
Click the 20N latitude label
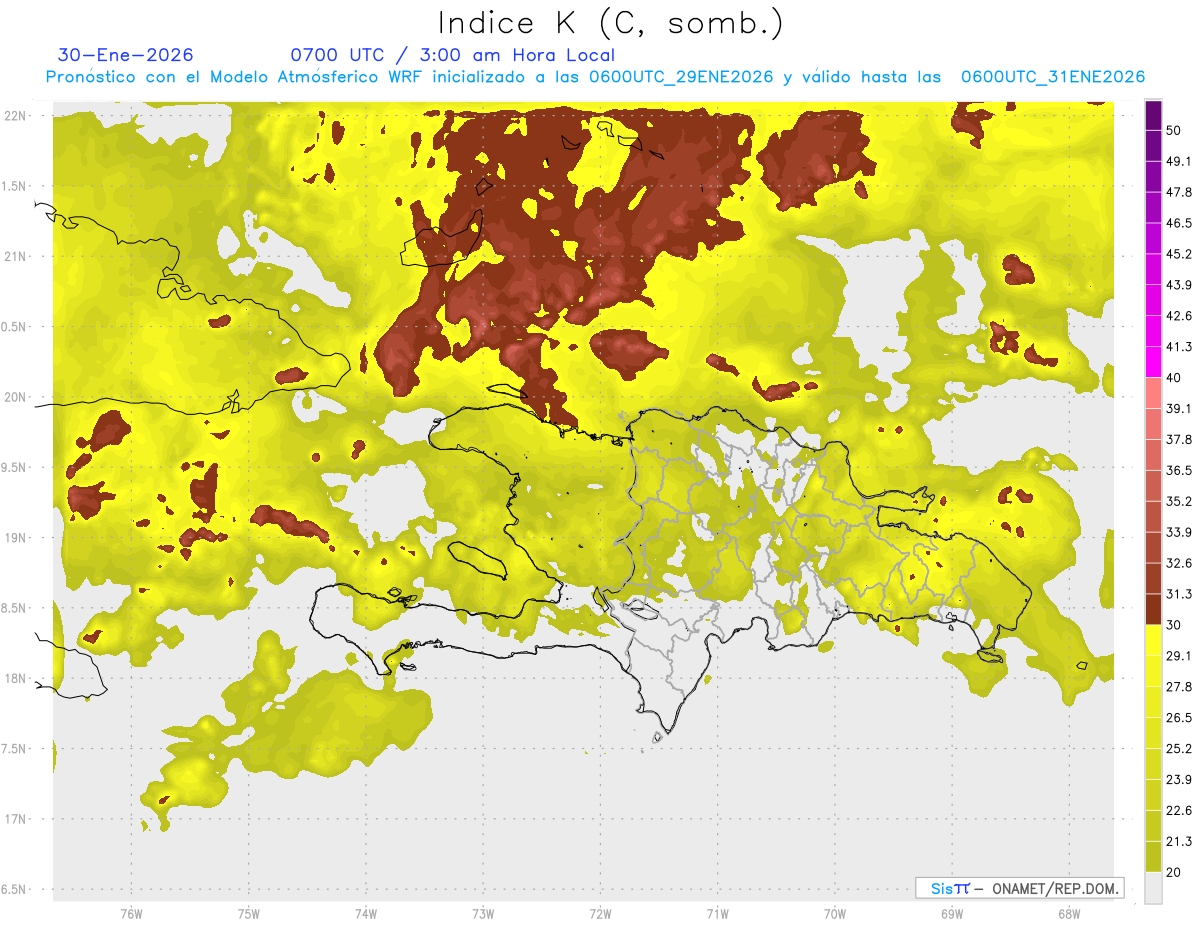[15, 398]
